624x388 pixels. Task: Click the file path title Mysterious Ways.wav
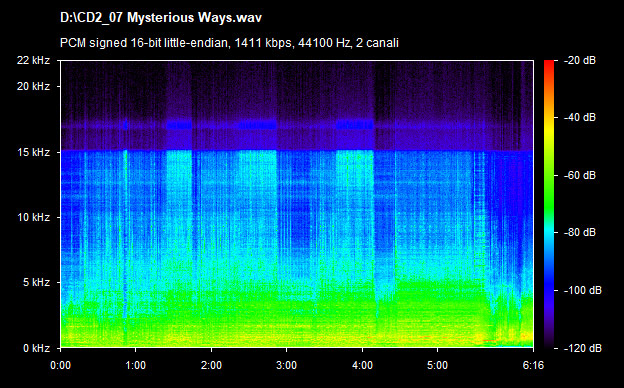click(161, 18)
